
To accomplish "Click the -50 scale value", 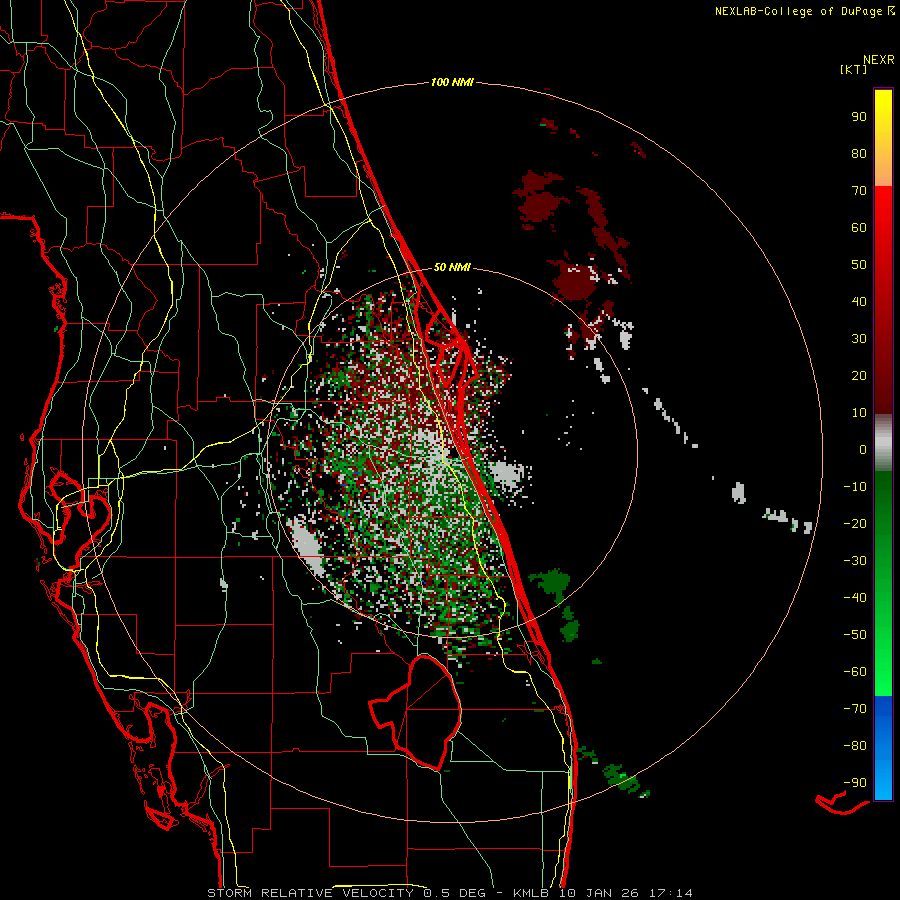I will tap(855, 635).
